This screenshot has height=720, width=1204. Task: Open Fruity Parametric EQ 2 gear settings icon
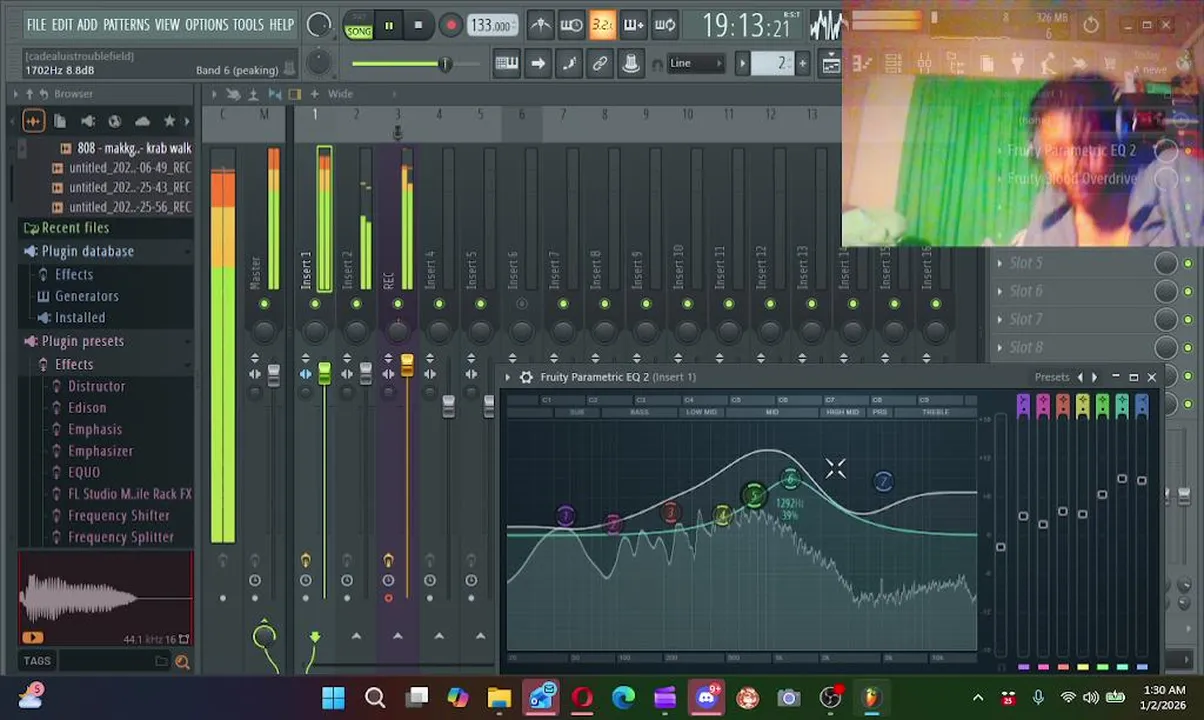[526, 377]
